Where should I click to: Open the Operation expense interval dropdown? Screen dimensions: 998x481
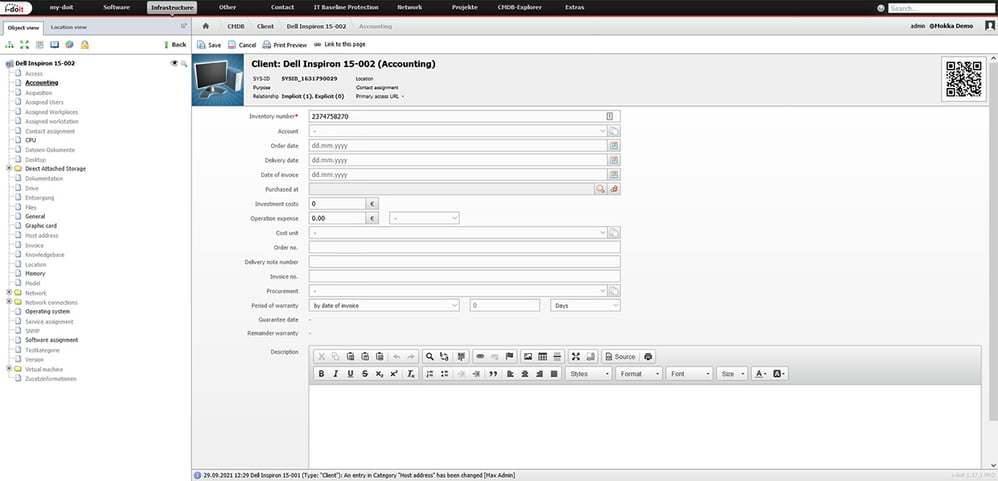point(425,218)
